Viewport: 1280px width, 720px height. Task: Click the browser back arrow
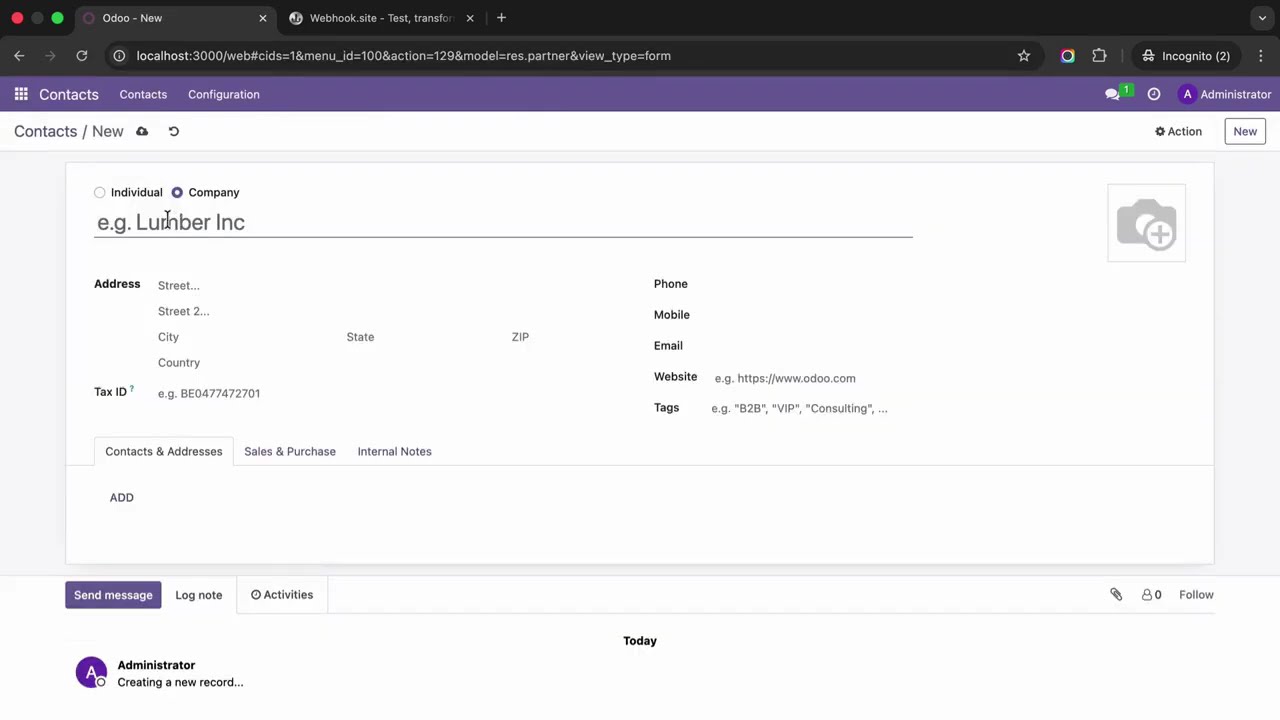(x=19, y=56)
